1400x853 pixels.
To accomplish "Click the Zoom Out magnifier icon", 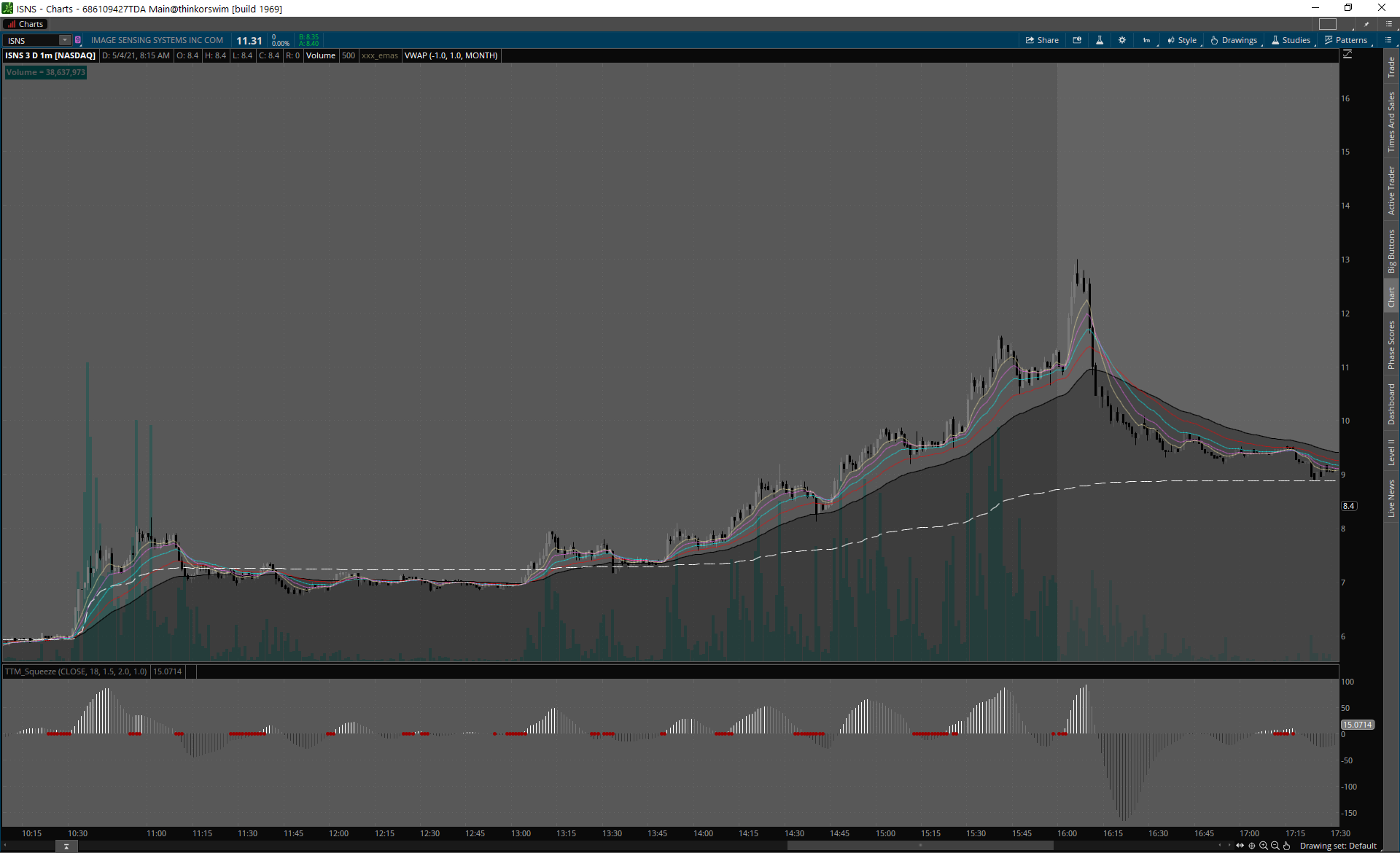I will [1275, 846].
